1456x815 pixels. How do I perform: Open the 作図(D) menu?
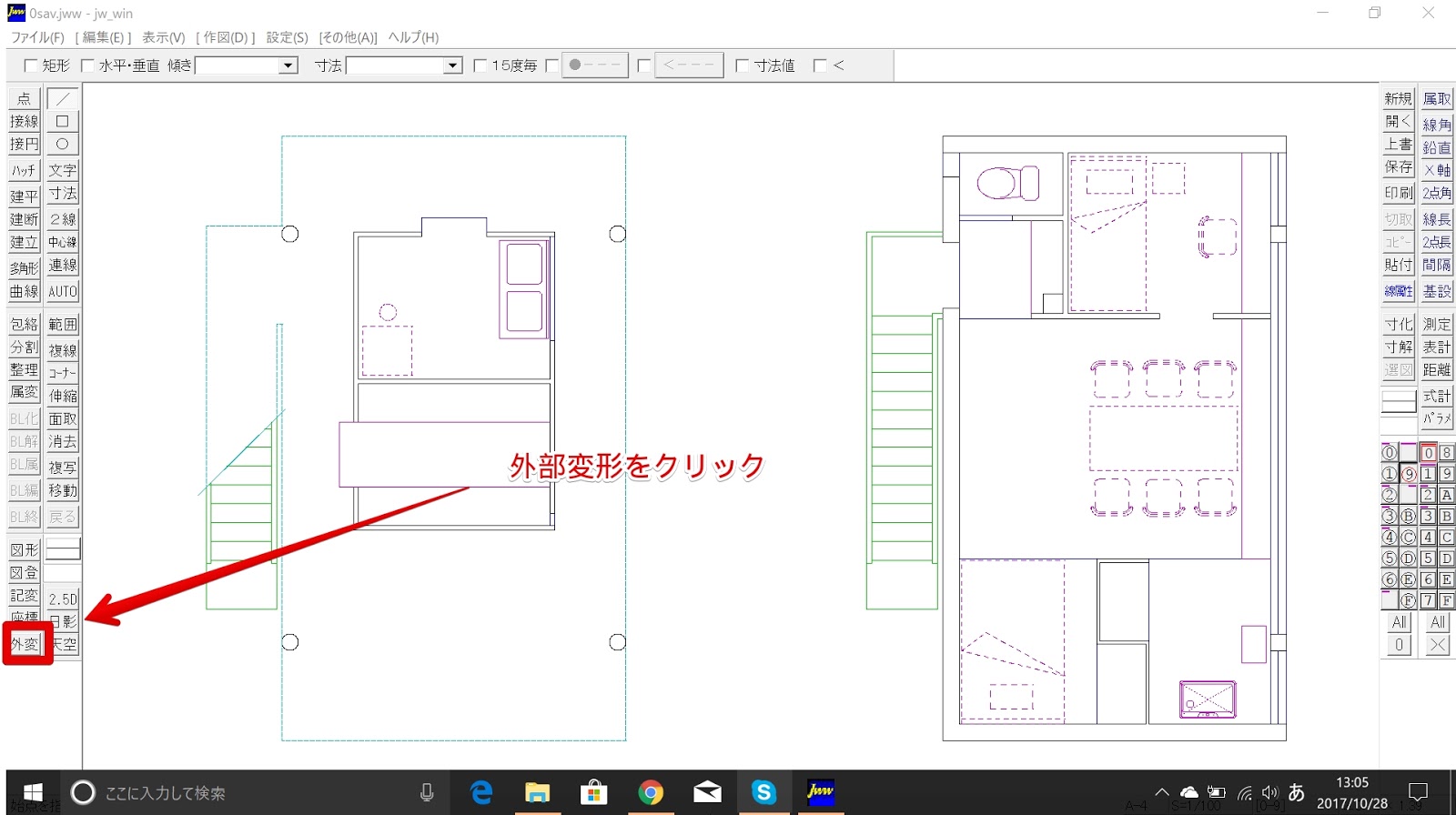[225, 37]
